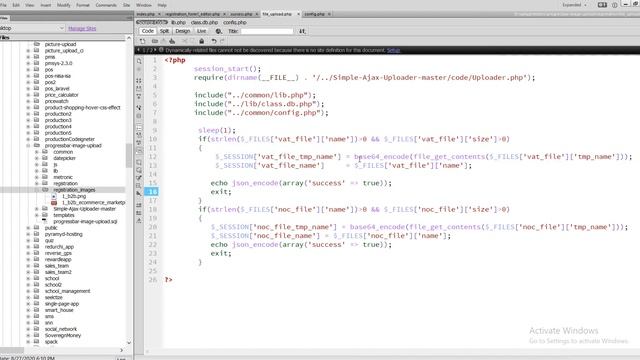Click the remove comment coding icon

[x=139, y=170]
